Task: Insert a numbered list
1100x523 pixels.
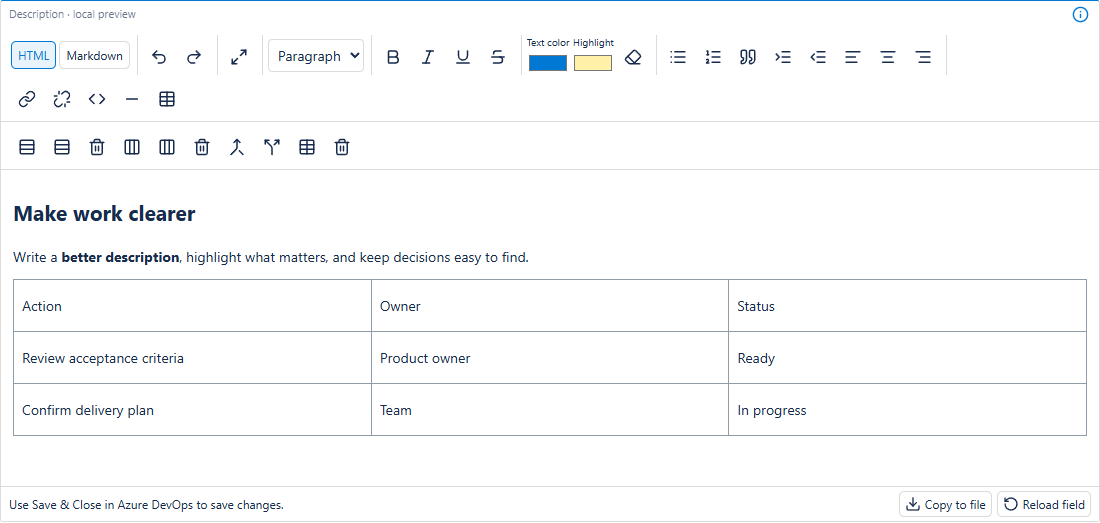Action: (x=713, y=57)
